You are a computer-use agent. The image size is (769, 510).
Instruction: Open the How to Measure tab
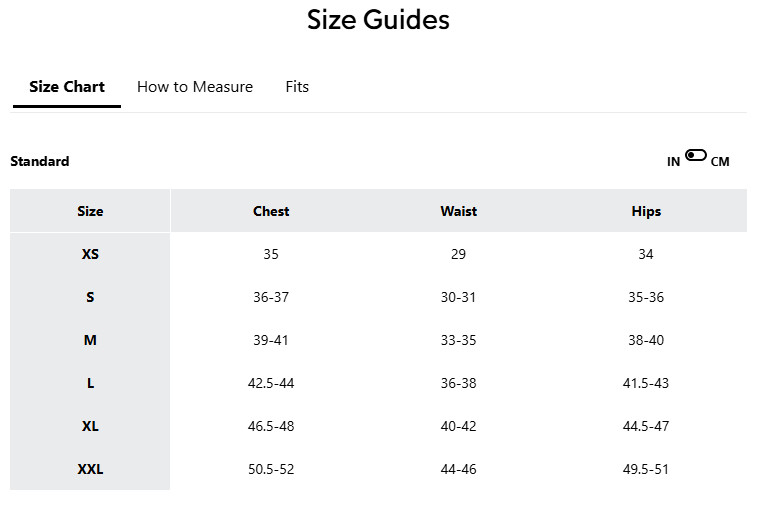coord(195,87)
